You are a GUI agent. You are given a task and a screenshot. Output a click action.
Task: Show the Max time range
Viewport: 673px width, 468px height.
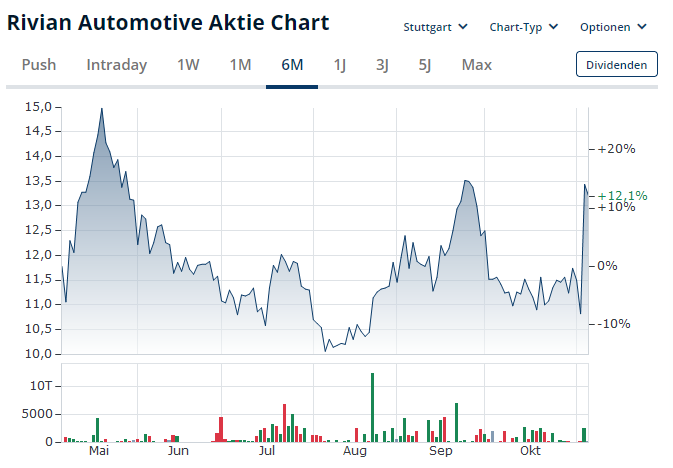[x=476, y=65]
